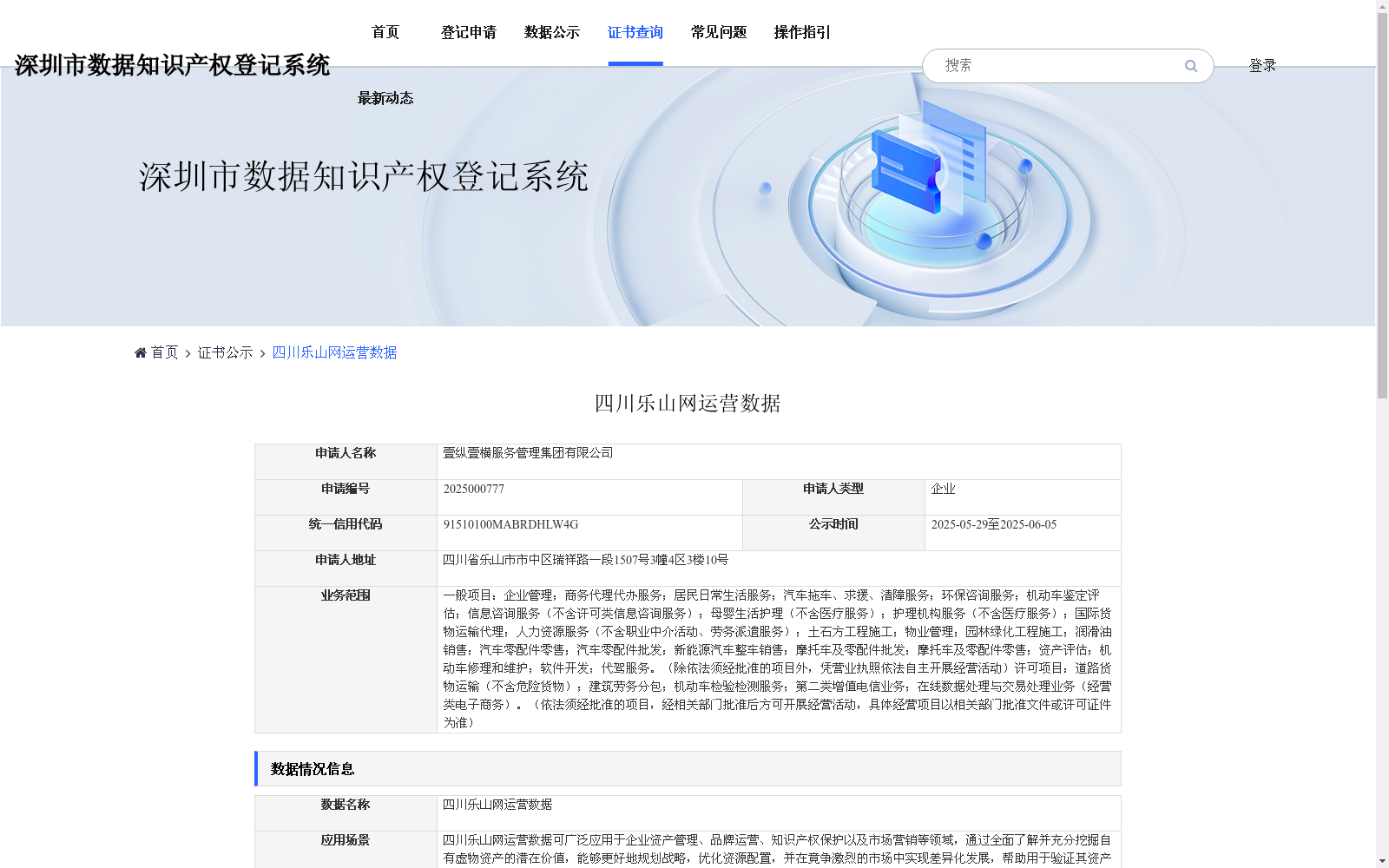This screenshot has height=868, width=1389.
Task: Click the home icon in breadcrumb
Action: (141, 352)
